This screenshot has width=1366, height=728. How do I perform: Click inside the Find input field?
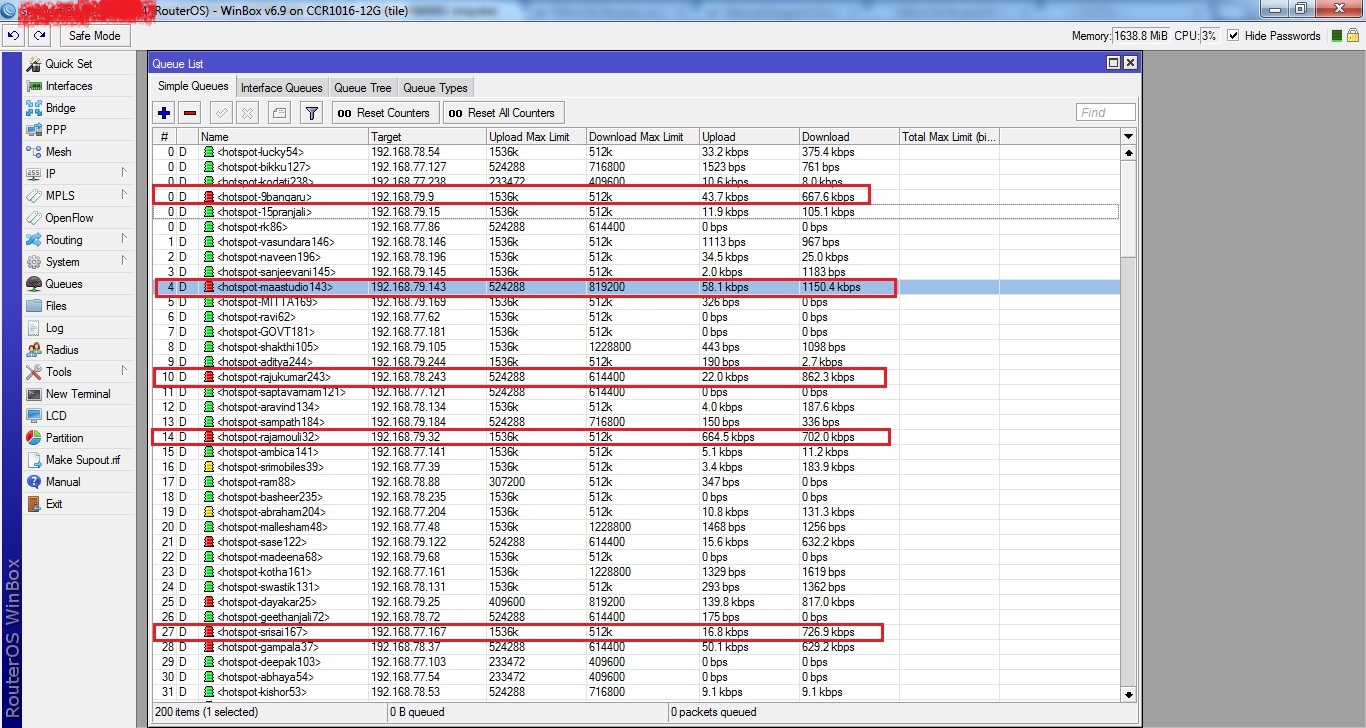point(1104,112)
